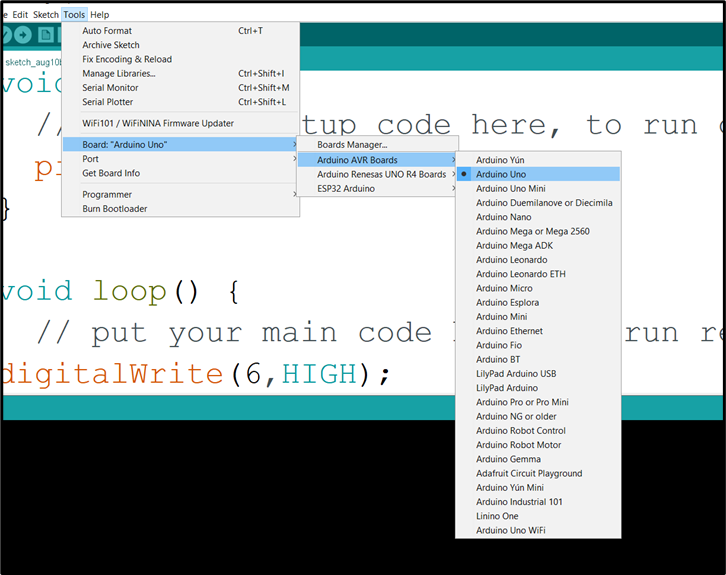Image resolution: width=726 pixels, height=575 pixels.
Task: Expand ESP32 Arduino submenu
Action: [x=377, y=188]
